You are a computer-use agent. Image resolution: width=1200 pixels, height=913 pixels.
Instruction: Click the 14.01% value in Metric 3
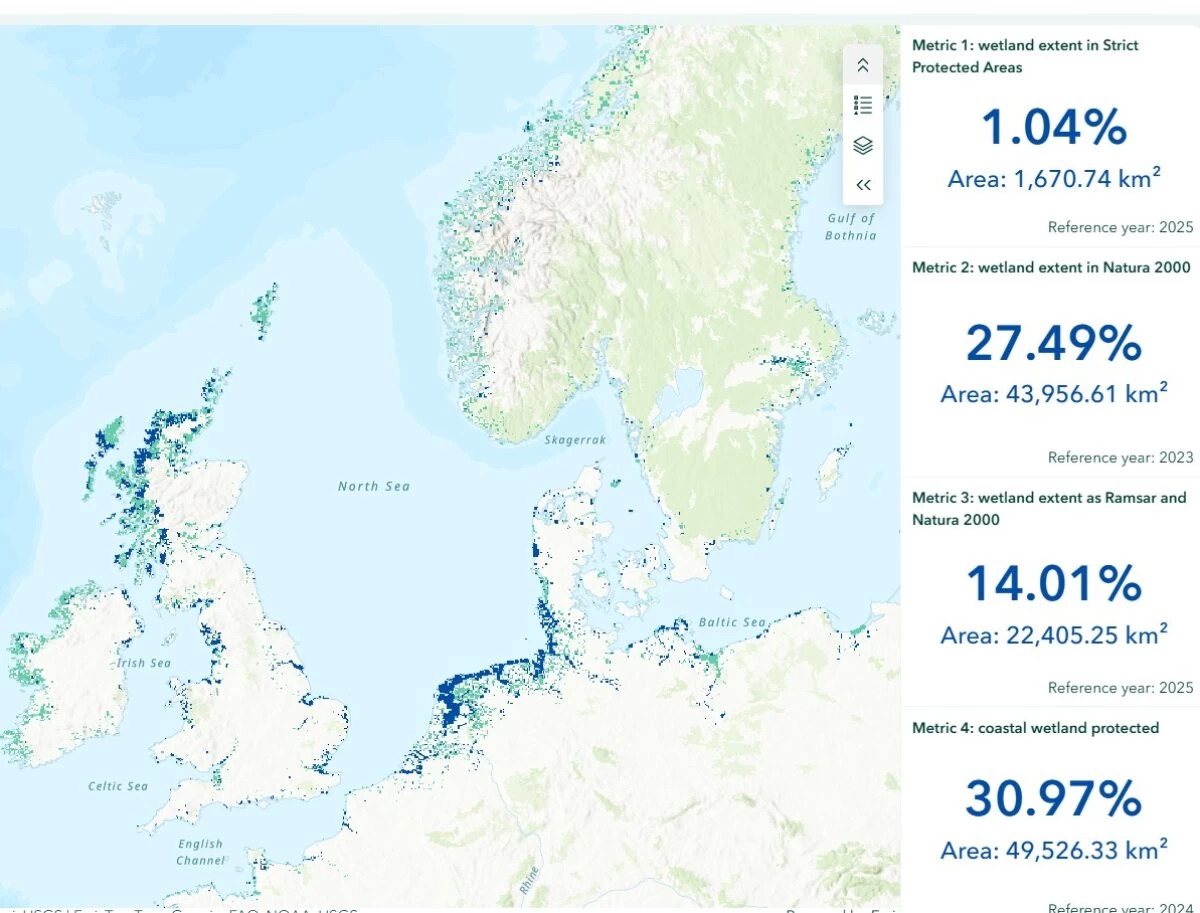1053,585
